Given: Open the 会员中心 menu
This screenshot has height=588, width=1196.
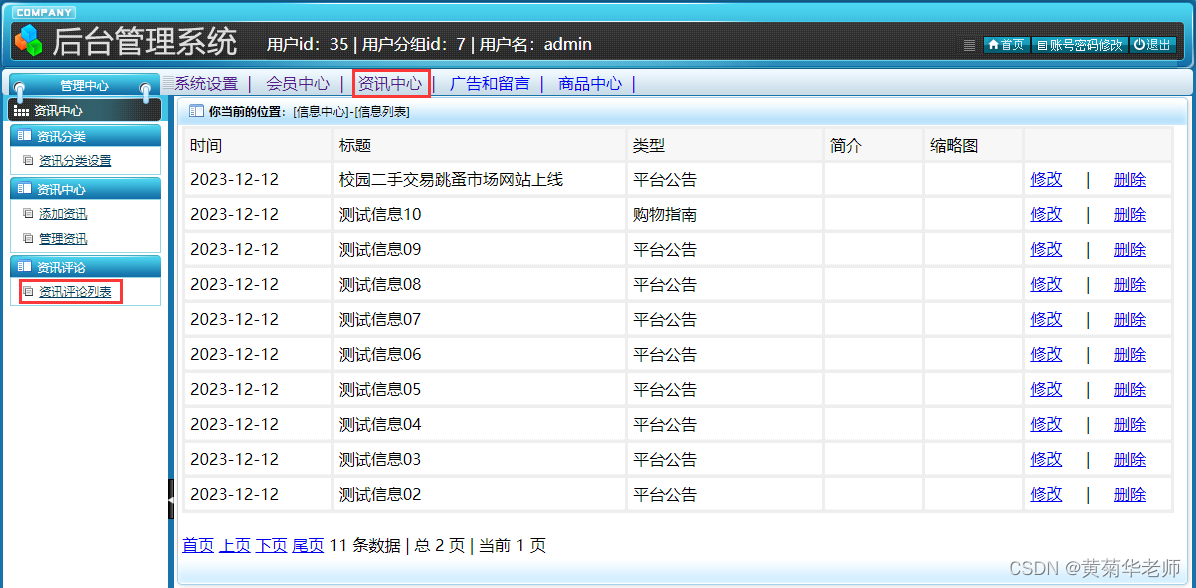Looking at the screenshot, I should [x=298, y=84].
